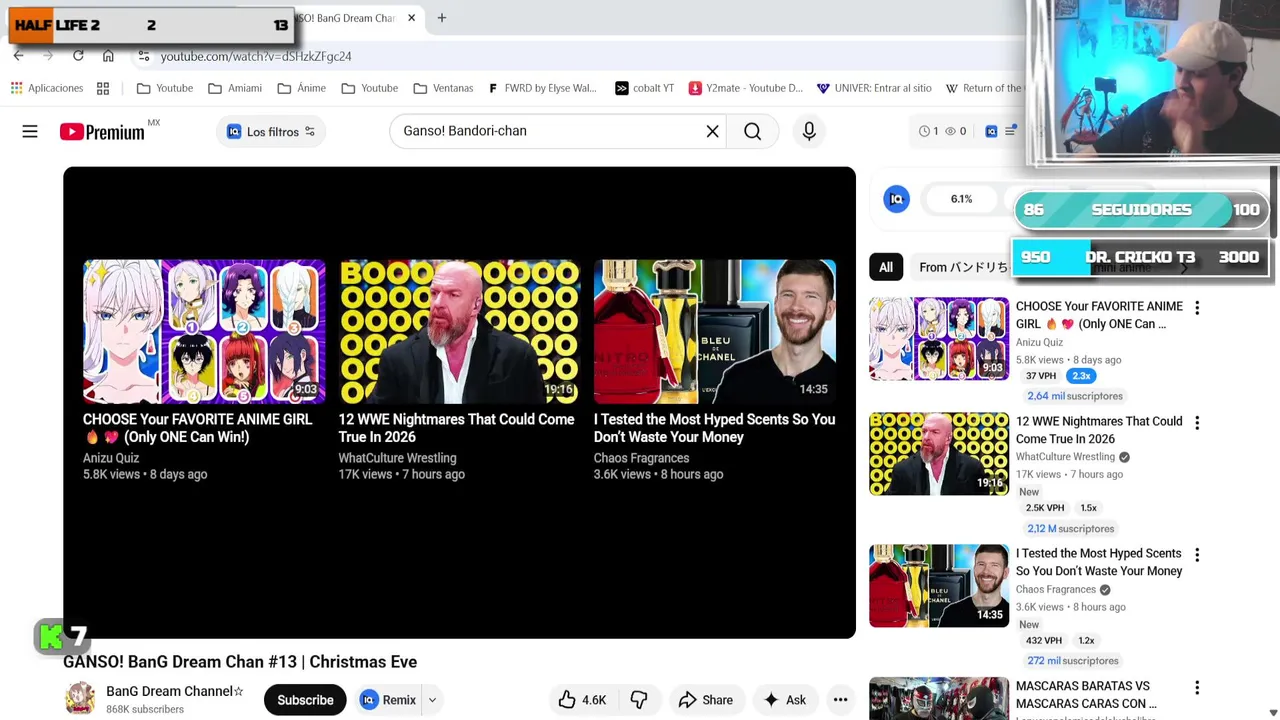This screenshot has width=1280, height=720.
Task: Open sidebar Hyped Scents thumbnail
Action: [939, 586]
